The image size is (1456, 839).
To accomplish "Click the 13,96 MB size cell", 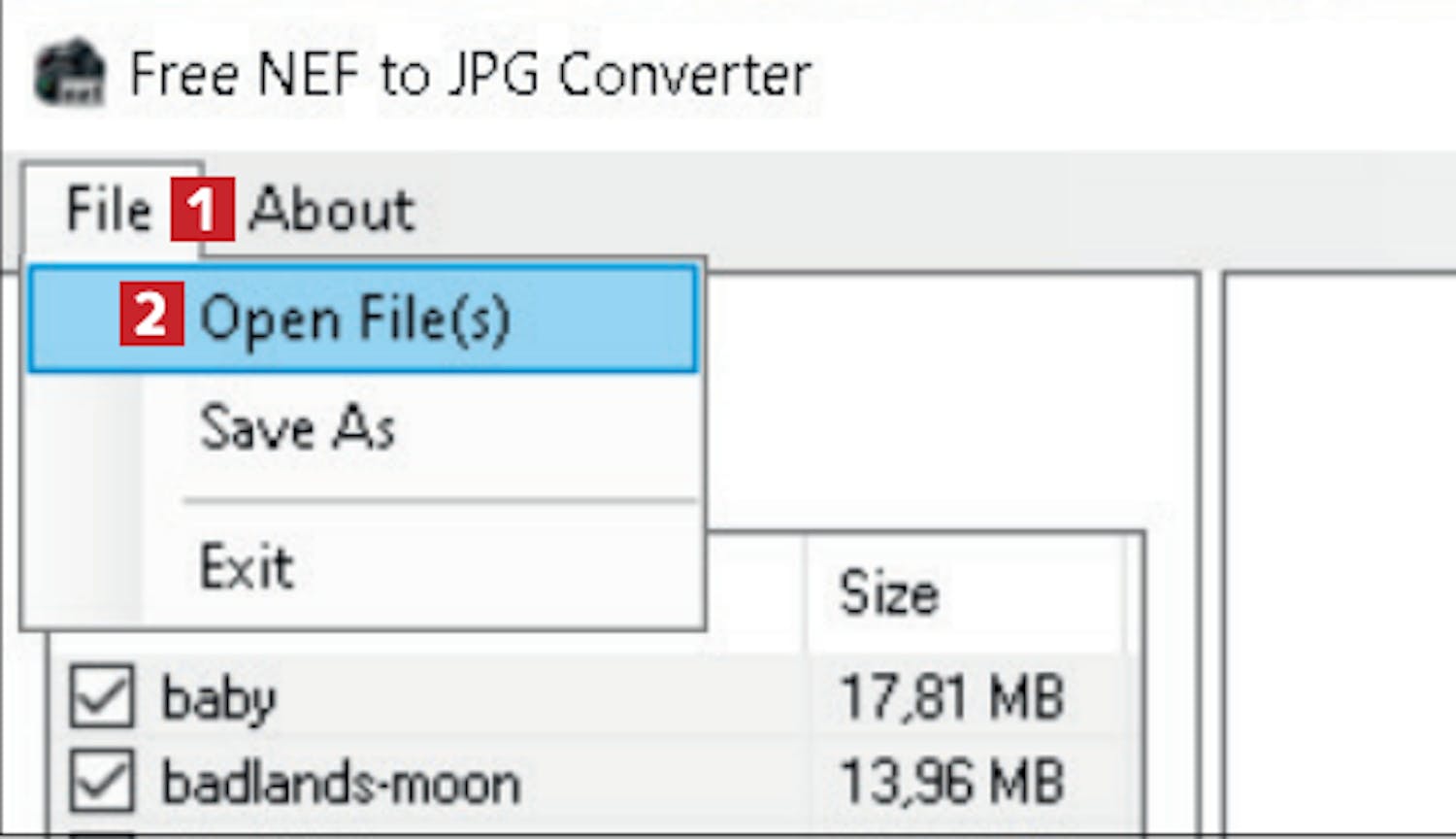I will 951,782.
